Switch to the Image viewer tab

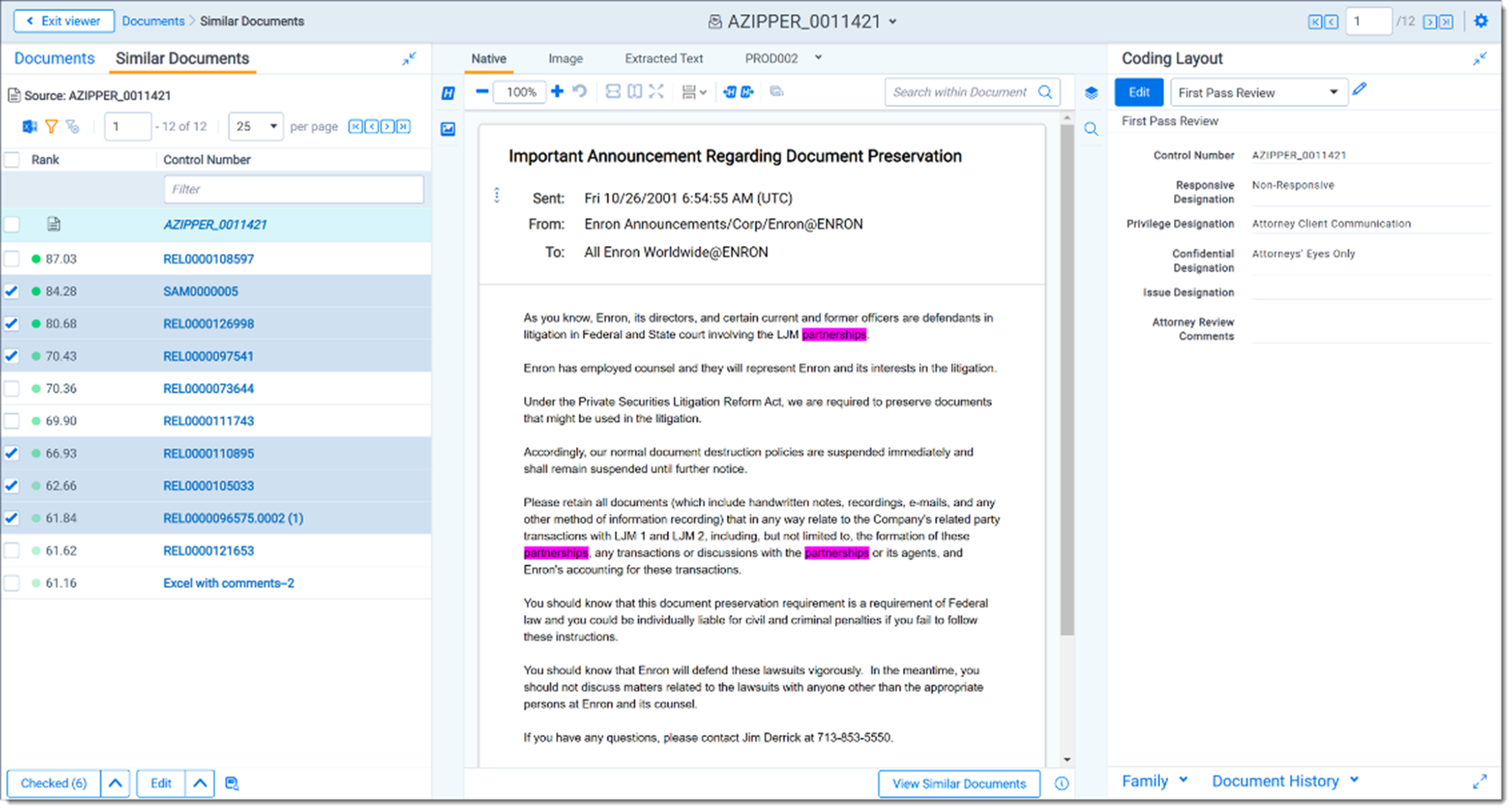565,58
